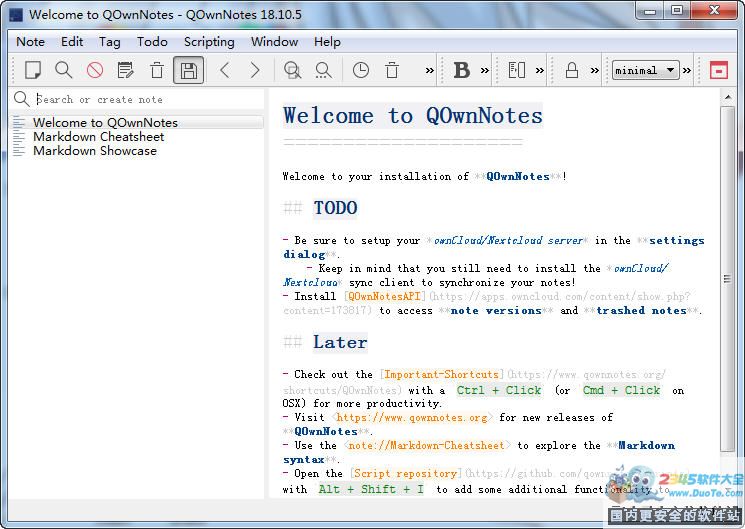
Task: Open the find note magnifier icon
Action: click(x=64, y=70)
